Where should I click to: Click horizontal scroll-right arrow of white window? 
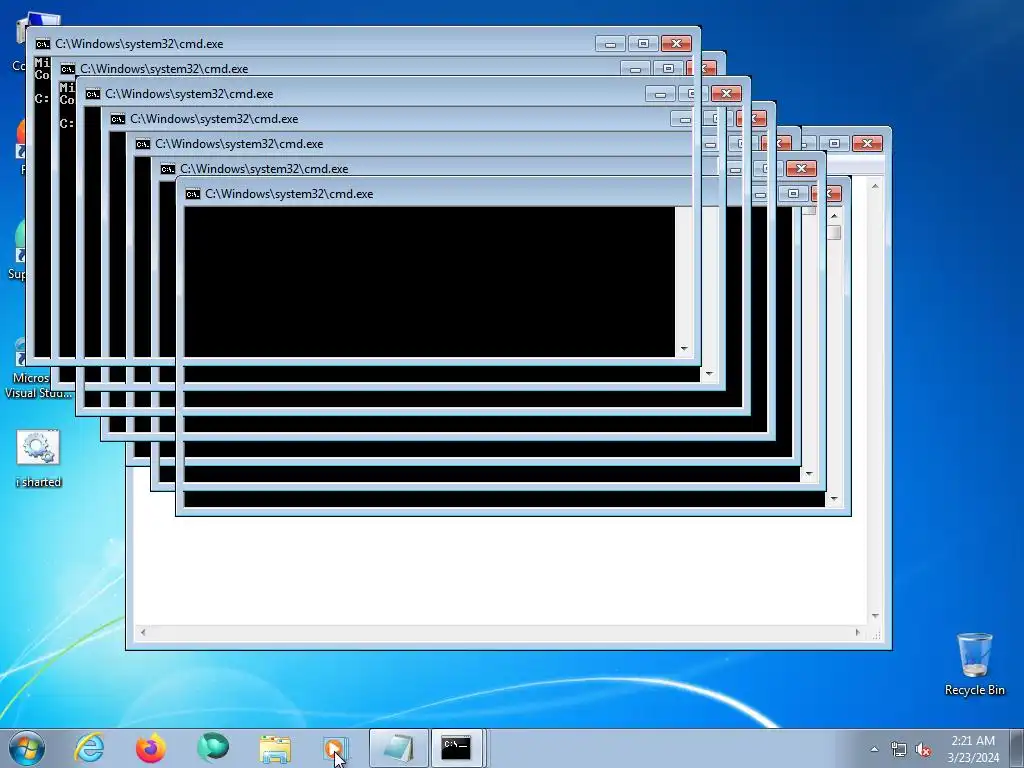point(858,632)
